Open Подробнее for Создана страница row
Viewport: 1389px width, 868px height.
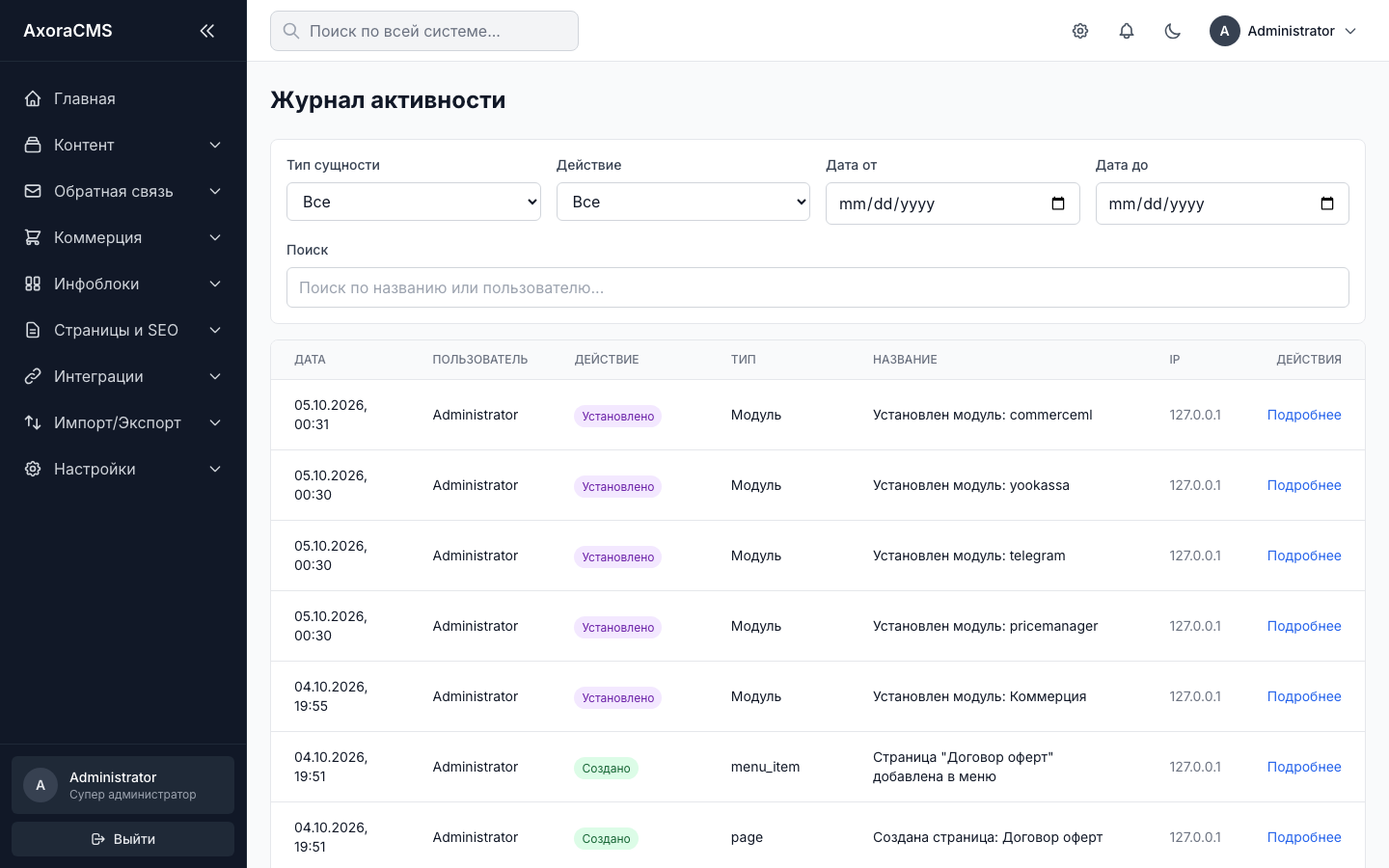(1304, 837)
